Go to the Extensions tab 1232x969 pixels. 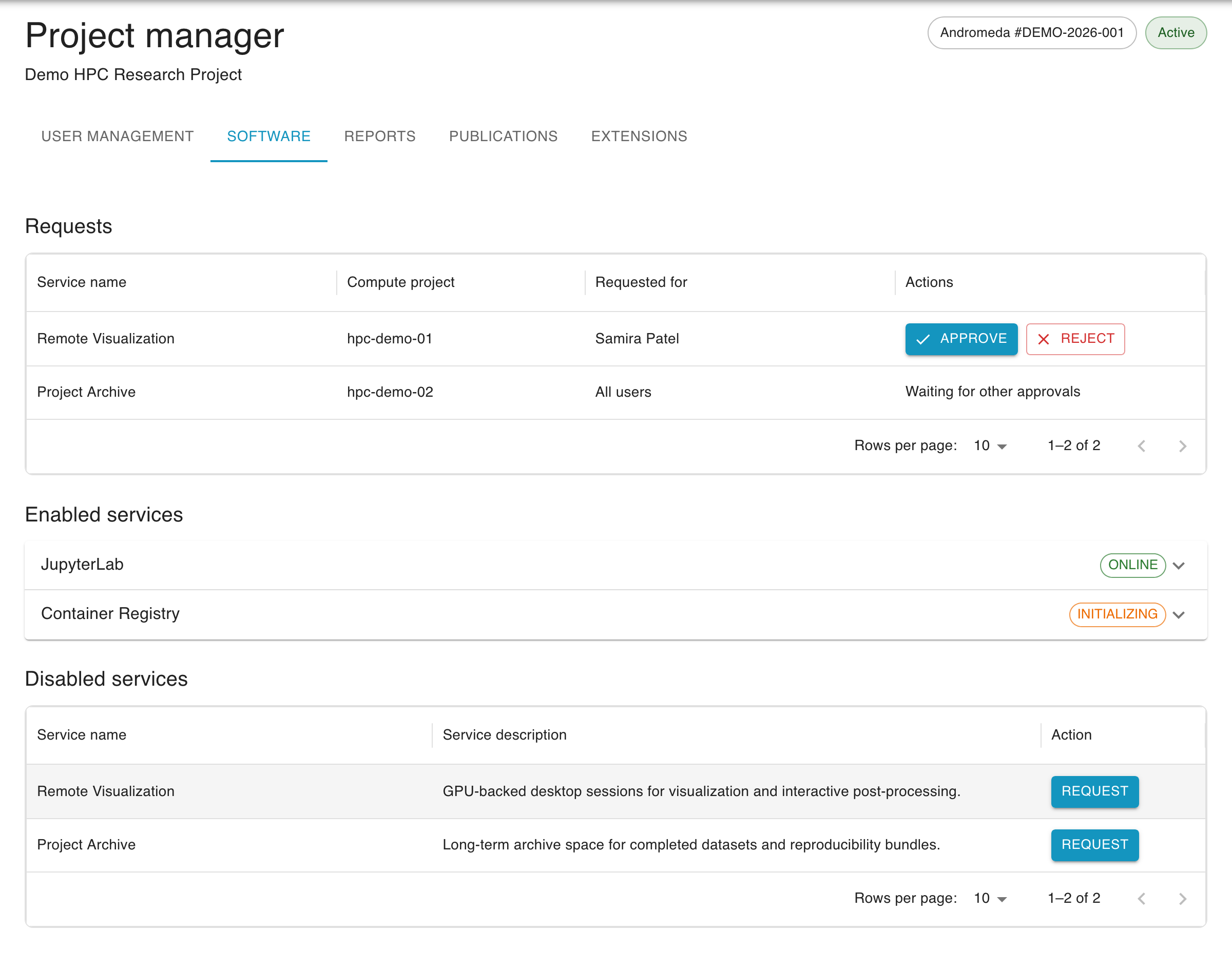coord(639,136)
